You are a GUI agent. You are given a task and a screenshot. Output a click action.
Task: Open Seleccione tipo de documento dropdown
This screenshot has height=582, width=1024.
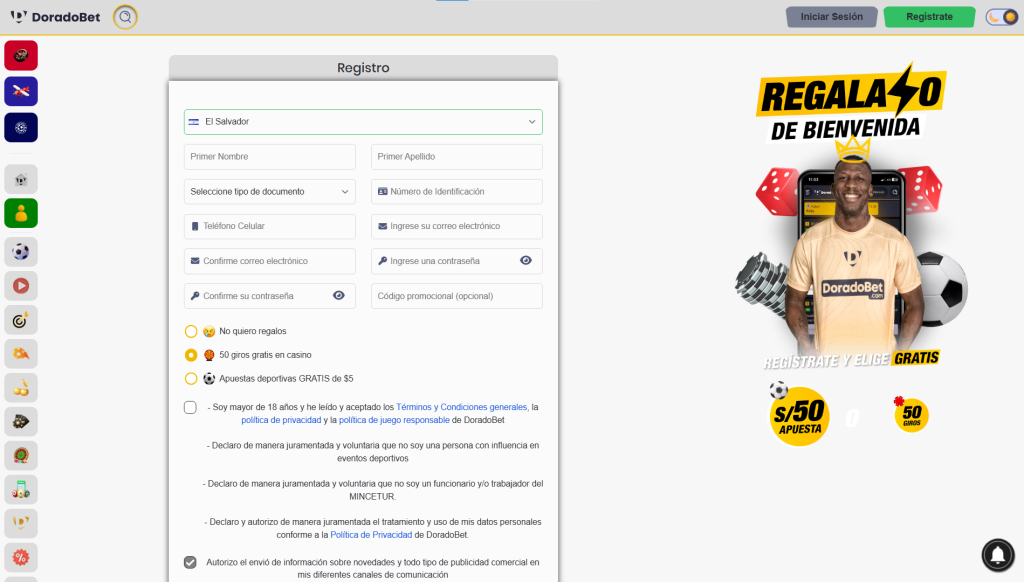(x=270, y=191)
